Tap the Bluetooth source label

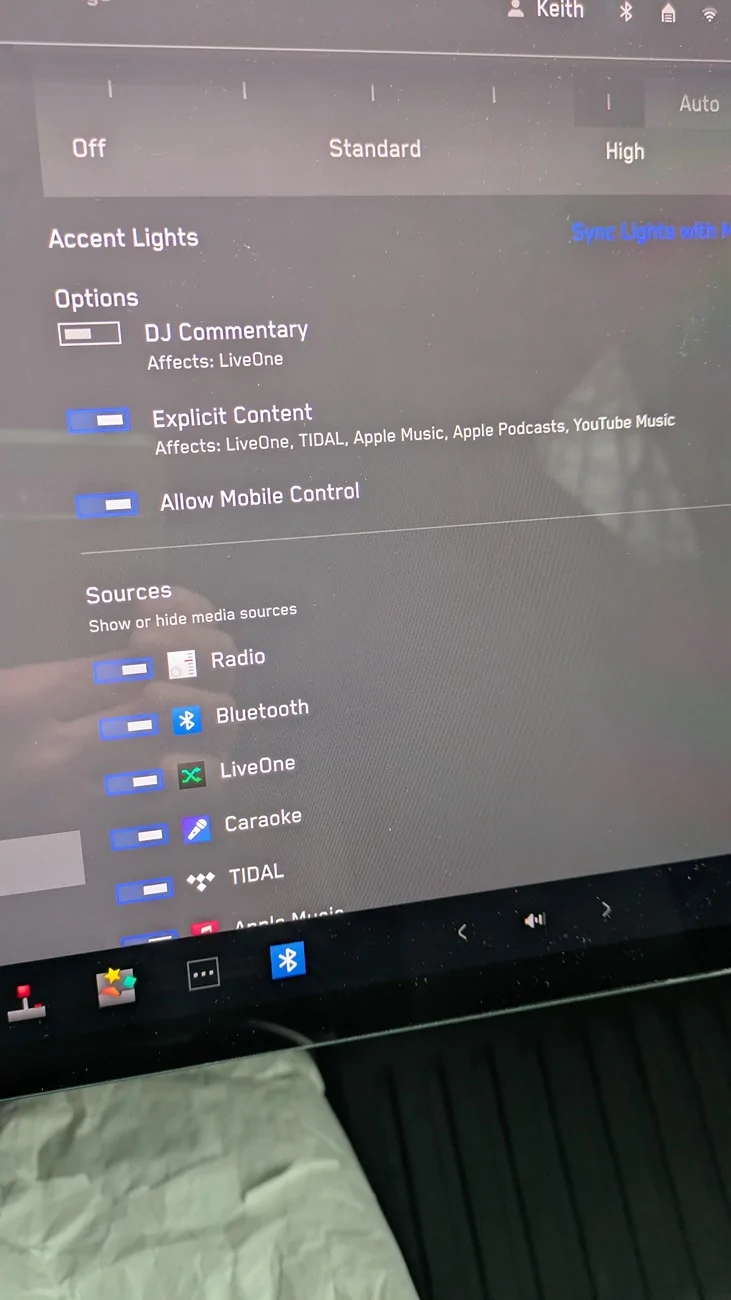click(262, 712)
